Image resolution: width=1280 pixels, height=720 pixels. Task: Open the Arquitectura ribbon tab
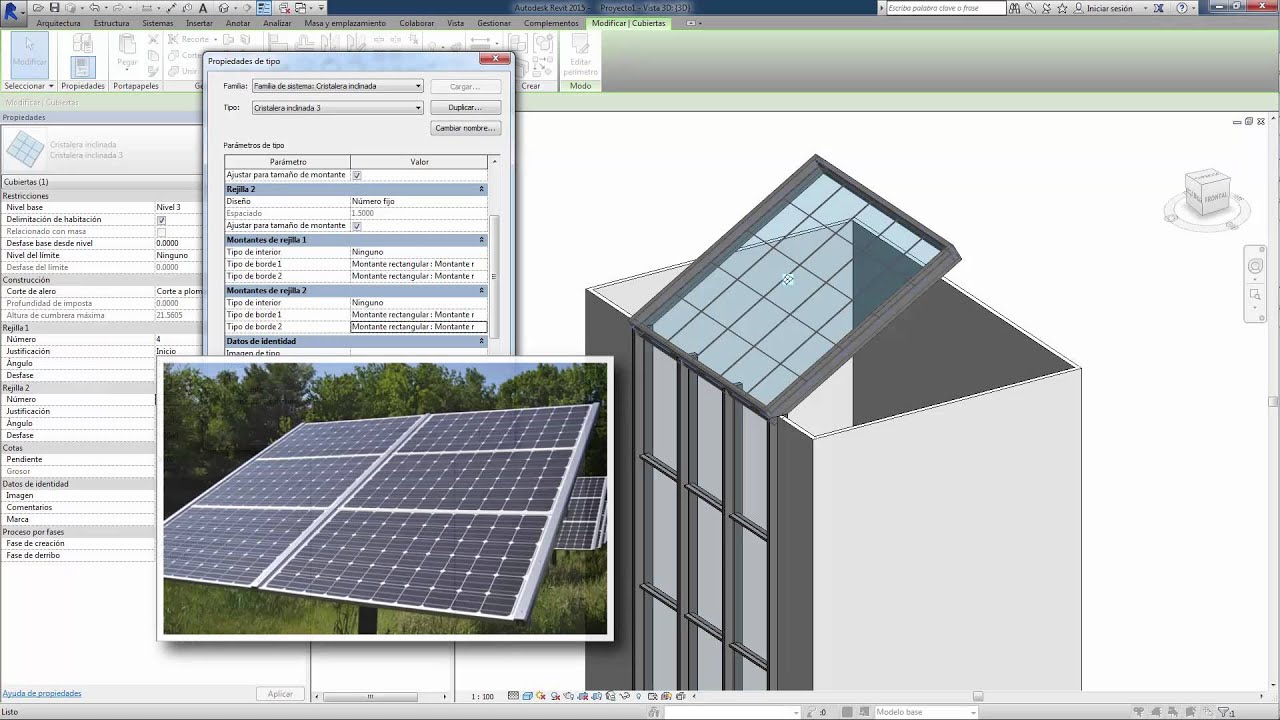tap(58, 23)
